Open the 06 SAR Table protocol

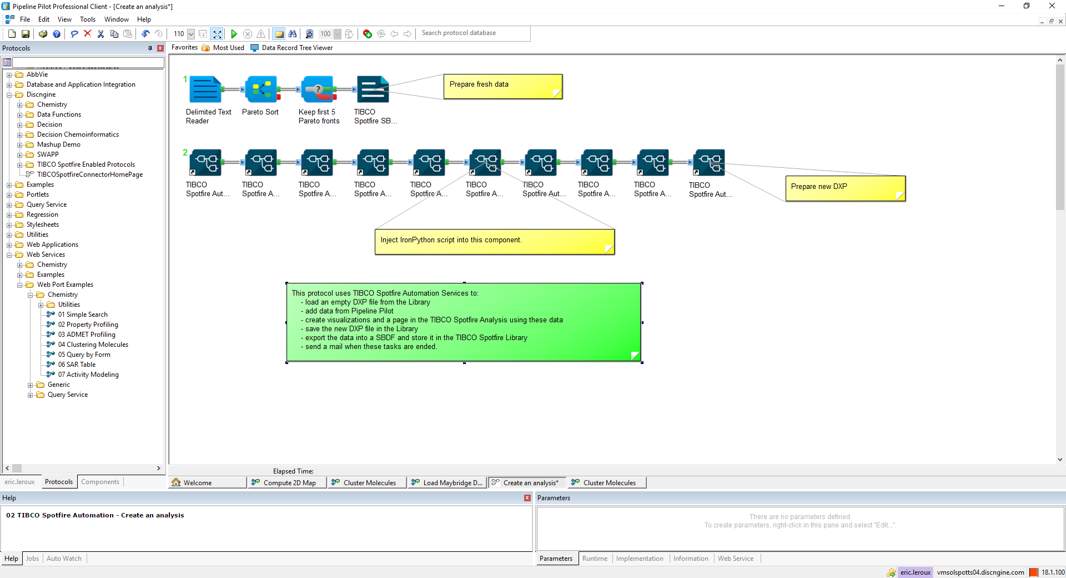pyautogui.click(x=77, y=364)
